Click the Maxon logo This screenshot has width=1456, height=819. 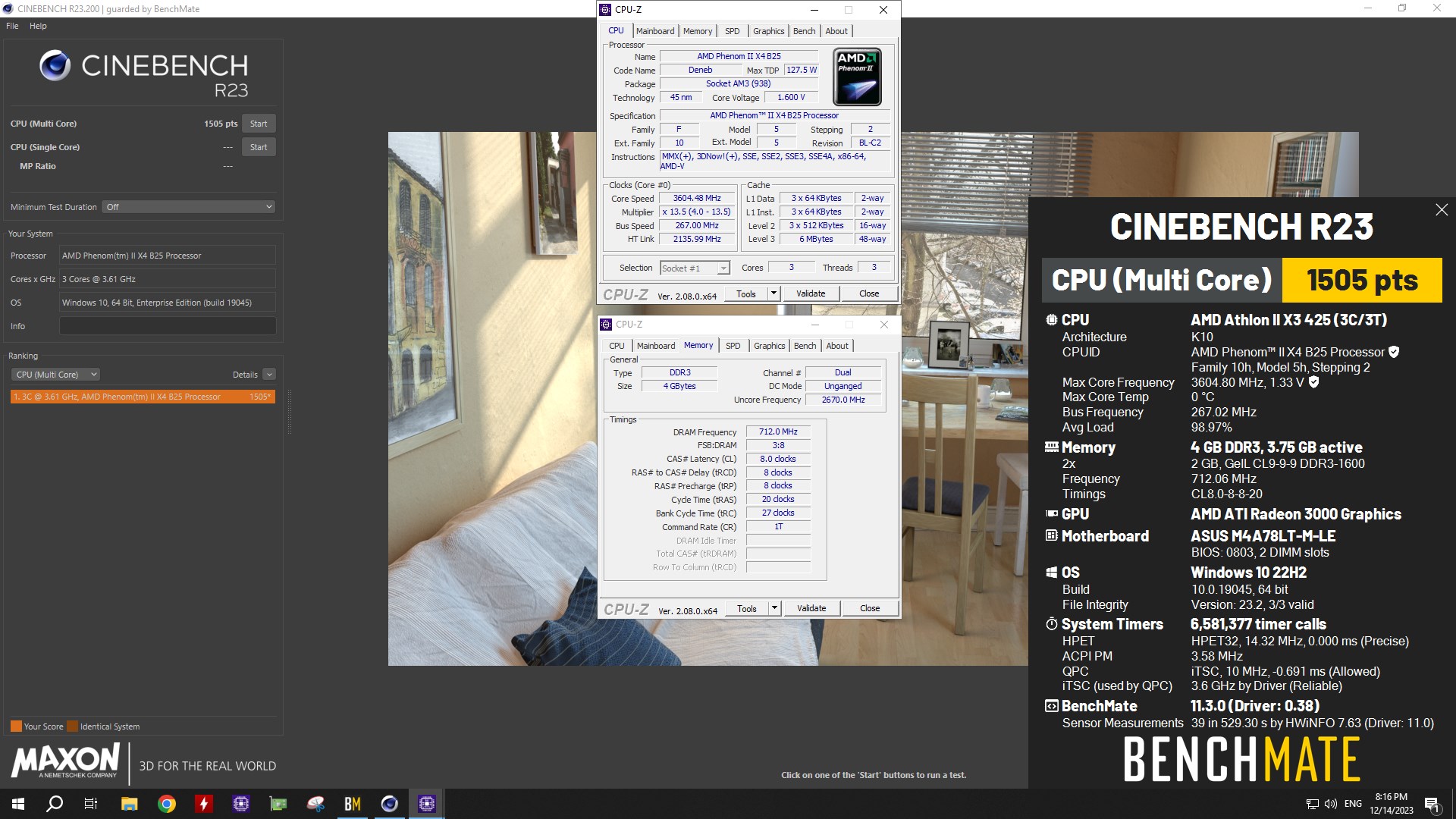click(x=65, y=761)
